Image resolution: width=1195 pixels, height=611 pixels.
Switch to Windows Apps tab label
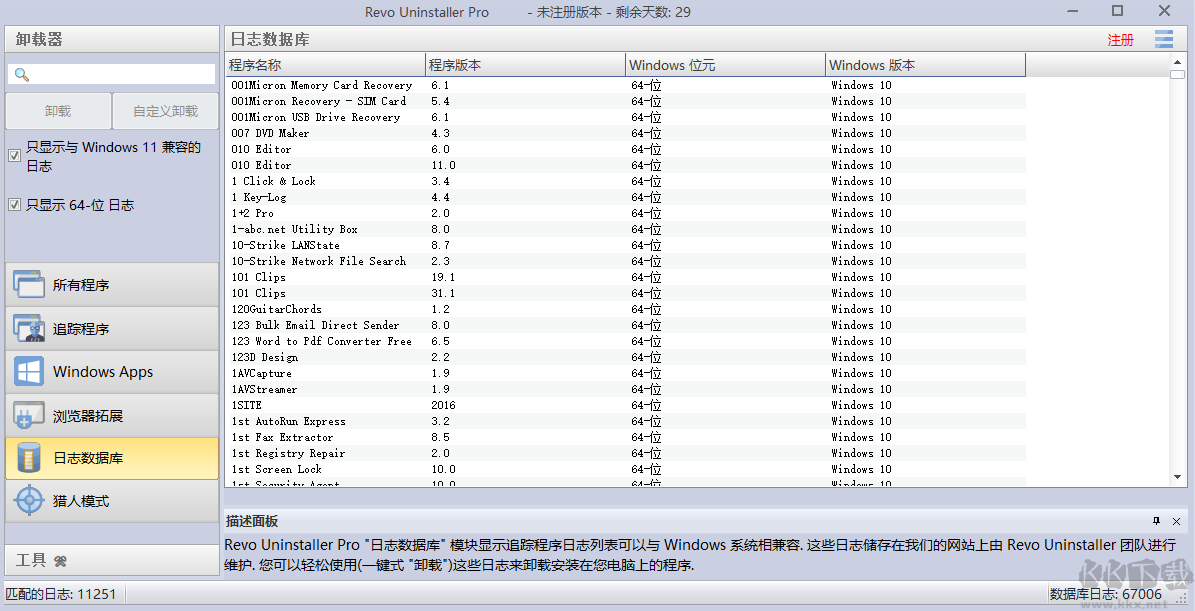coord(103,372)
